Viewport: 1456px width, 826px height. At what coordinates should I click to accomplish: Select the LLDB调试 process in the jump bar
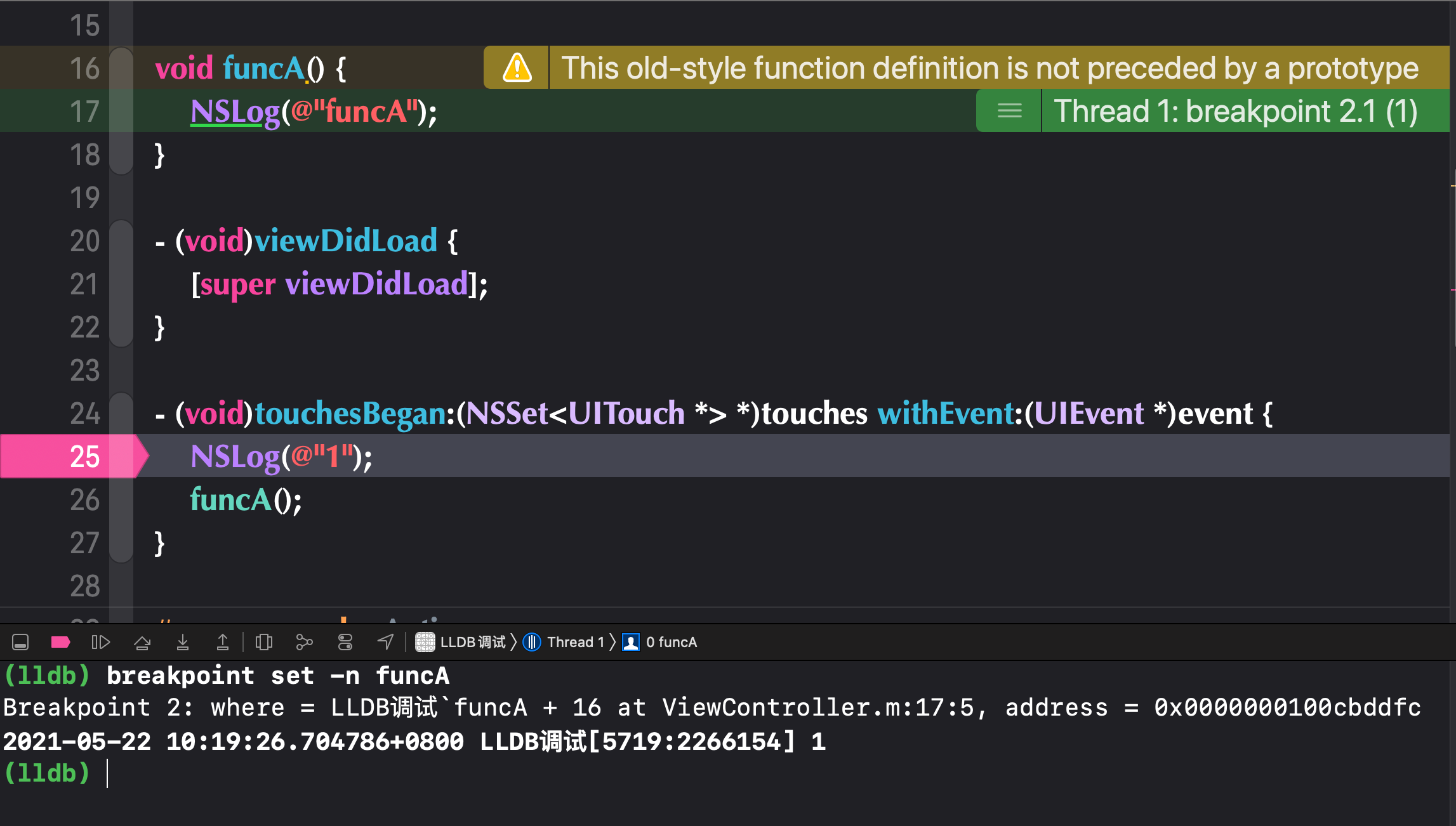pos(461,642)
